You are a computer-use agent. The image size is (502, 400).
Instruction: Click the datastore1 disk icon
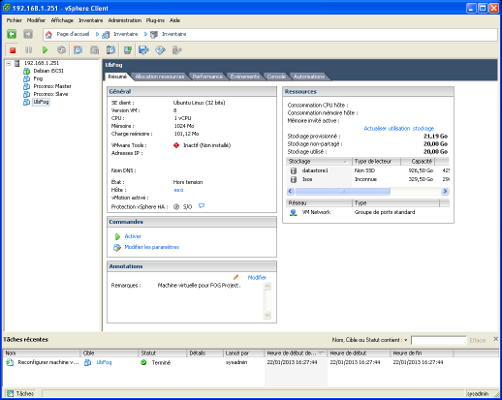[x=294, y=171]
